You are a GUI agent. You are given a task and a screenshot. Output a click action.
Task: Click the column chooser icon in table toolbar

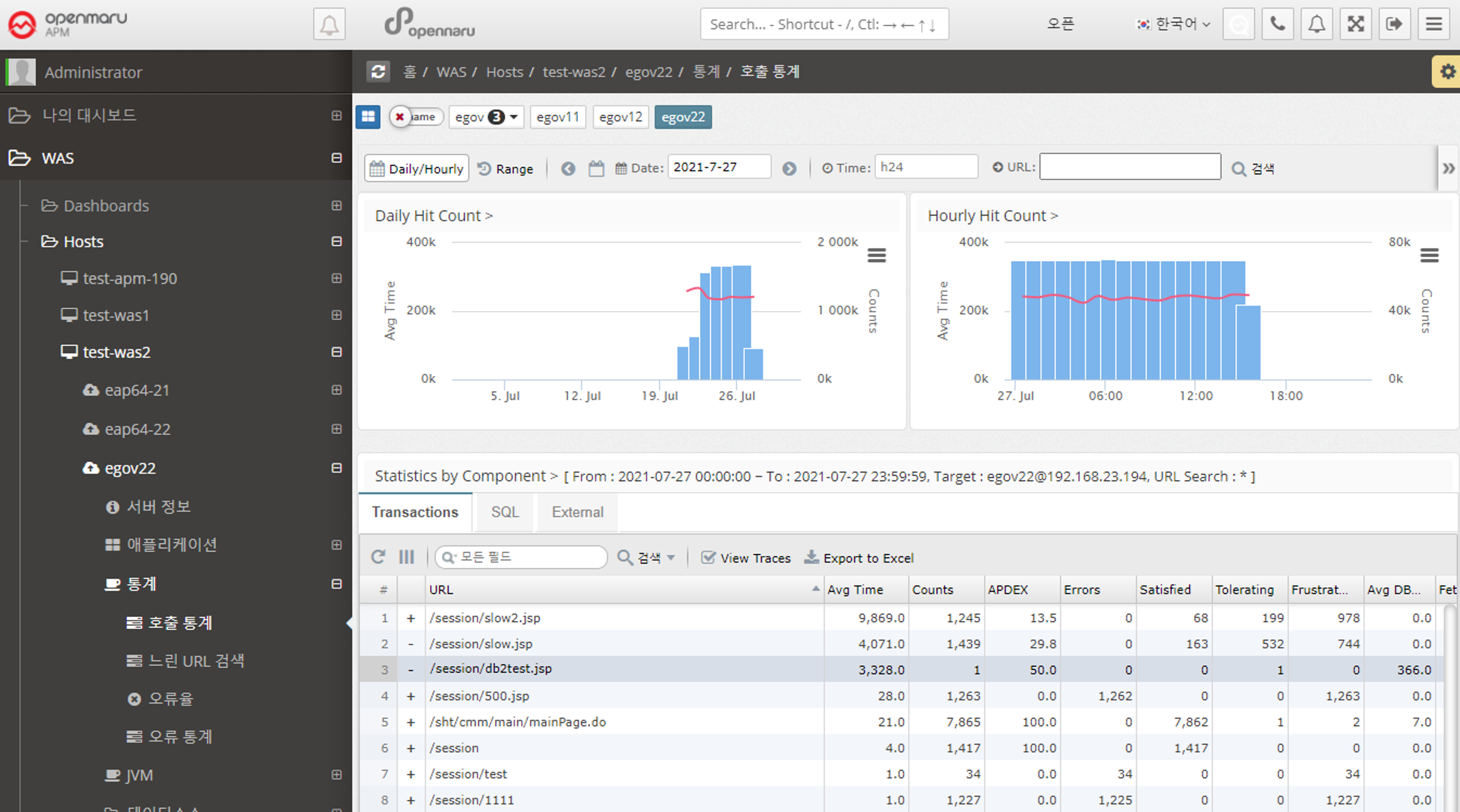coord(406,557)
